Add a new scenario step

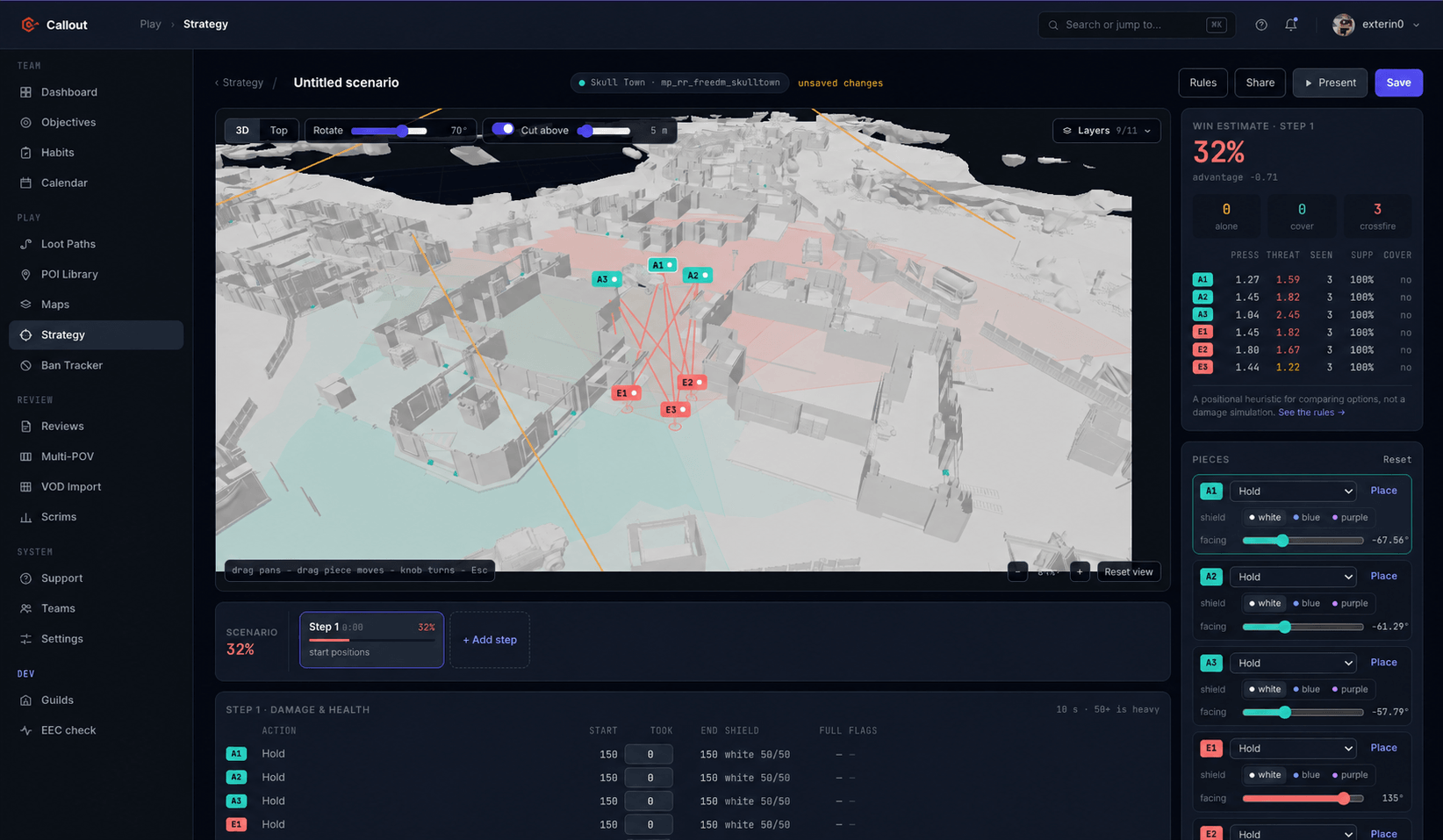tap(490, 640)
